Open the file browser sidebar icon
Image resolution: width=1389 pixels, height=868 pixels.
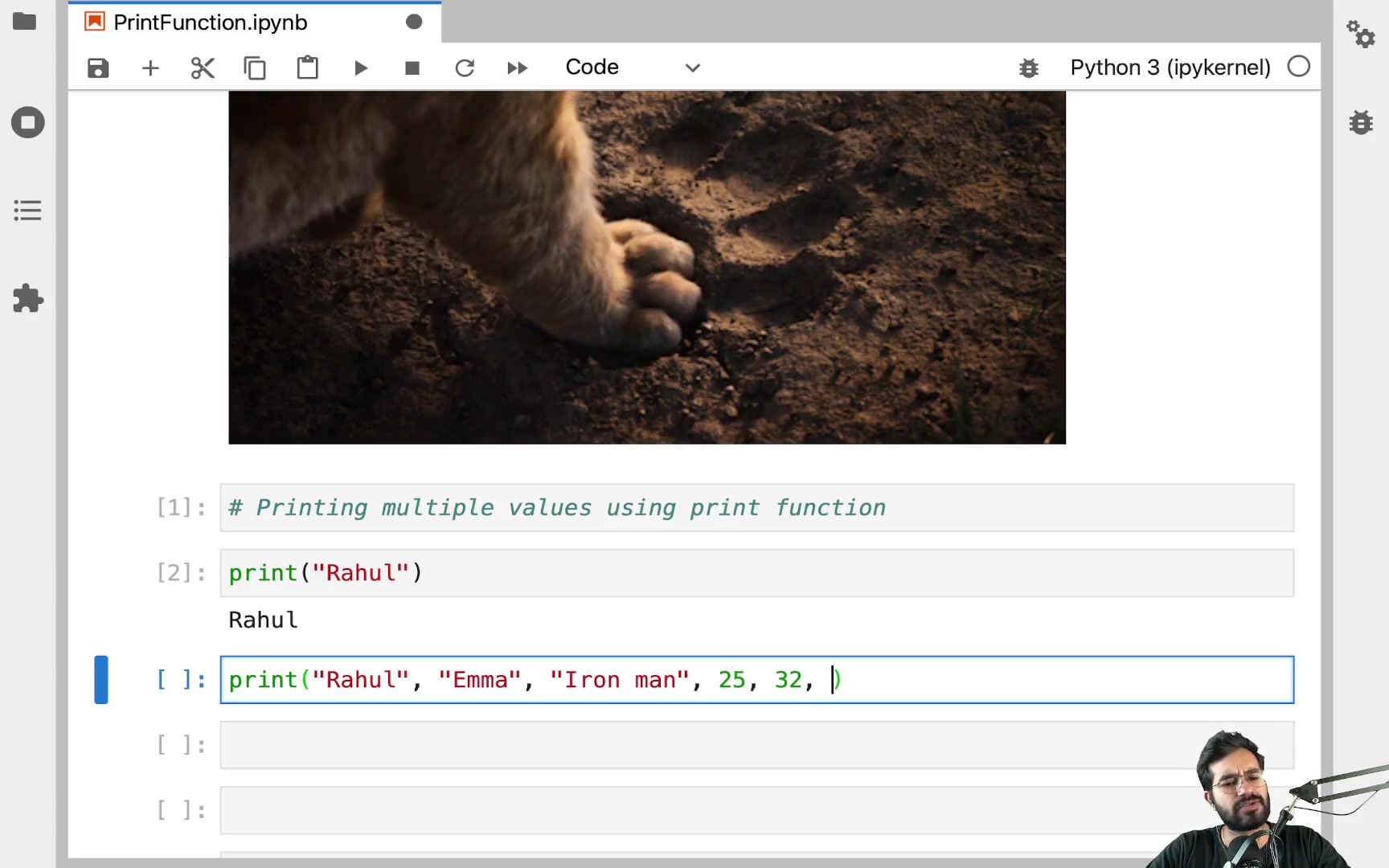point(25,22)
